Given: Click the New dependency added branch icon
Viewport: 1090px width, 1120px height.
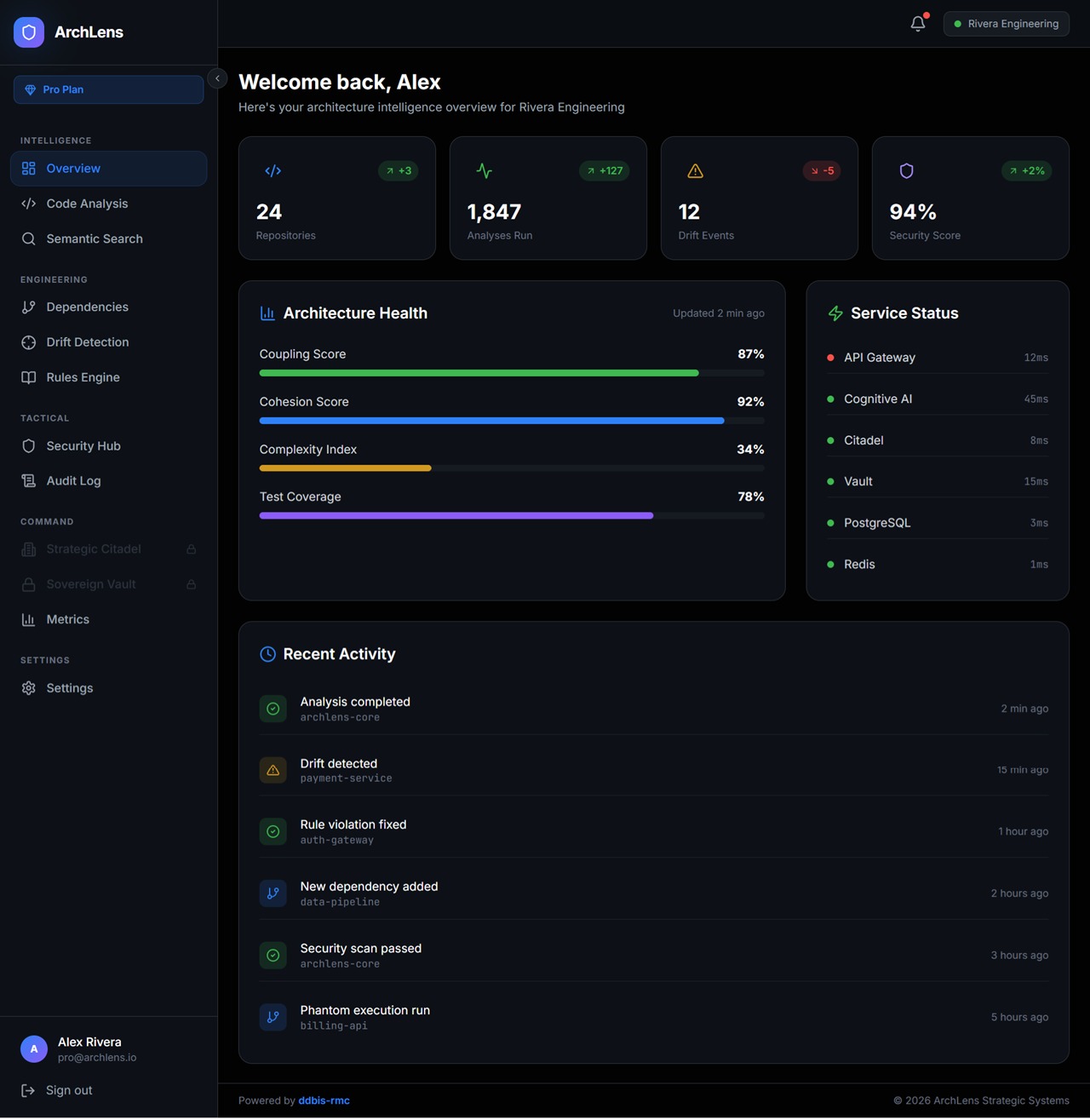Looking at the screenshot, I should (x=273, y=893).
